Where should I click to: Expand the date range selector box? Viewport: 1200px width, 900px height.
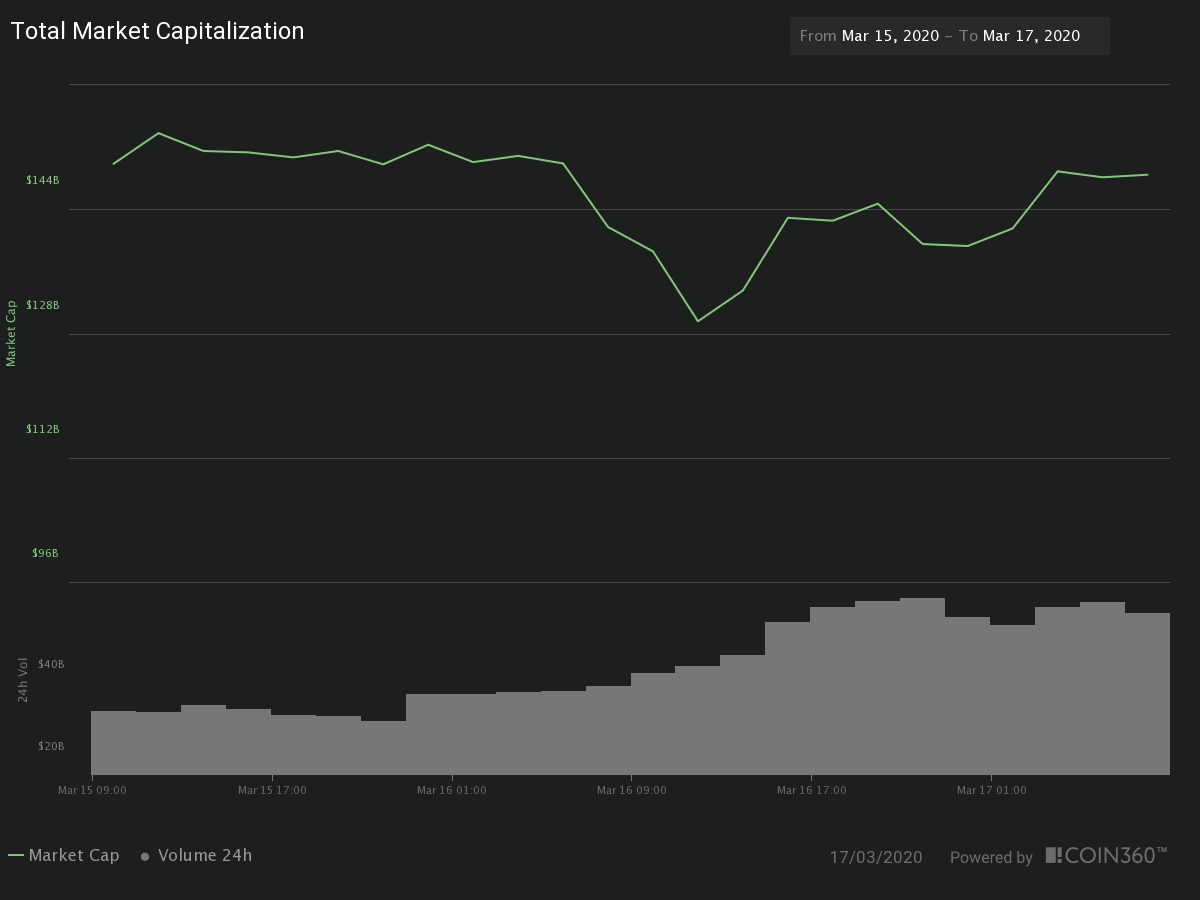949,35
